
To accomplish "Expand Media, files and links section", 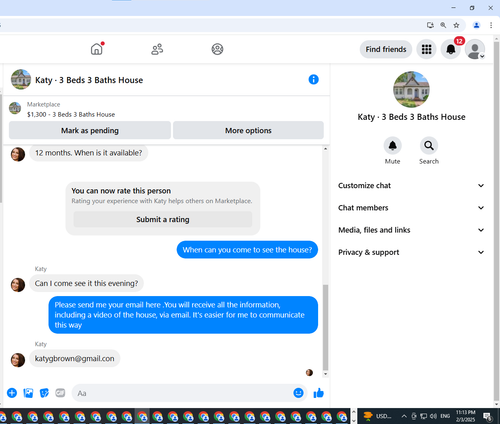I will (x=411, y=230).
